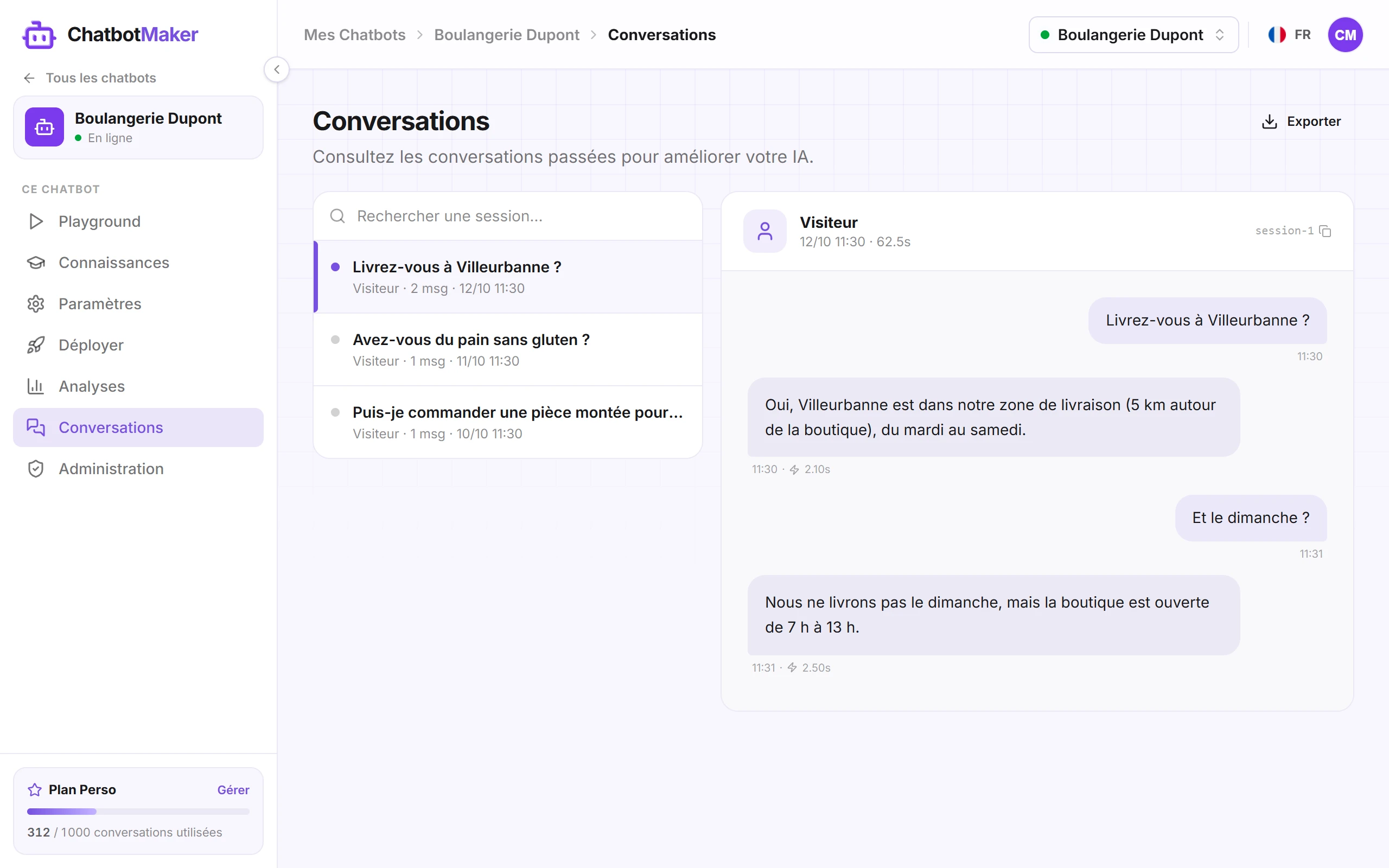Click the Exporter button

[1301, 122]
